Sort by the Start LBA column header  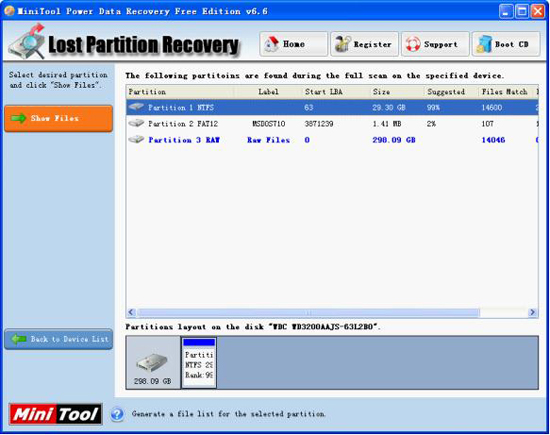[336, 92]
